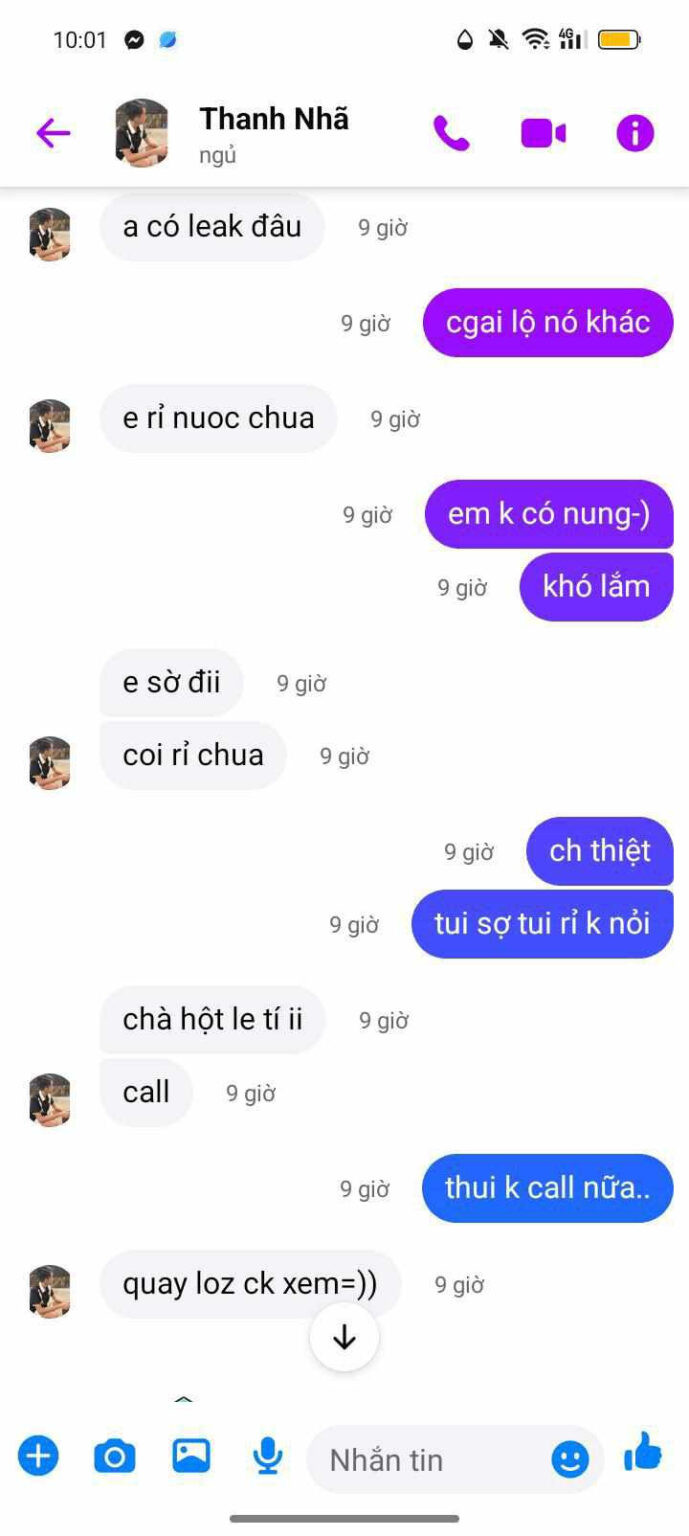
Task: Open Thanh Nhã profile picture in header
Action: [x=142, y=133]
